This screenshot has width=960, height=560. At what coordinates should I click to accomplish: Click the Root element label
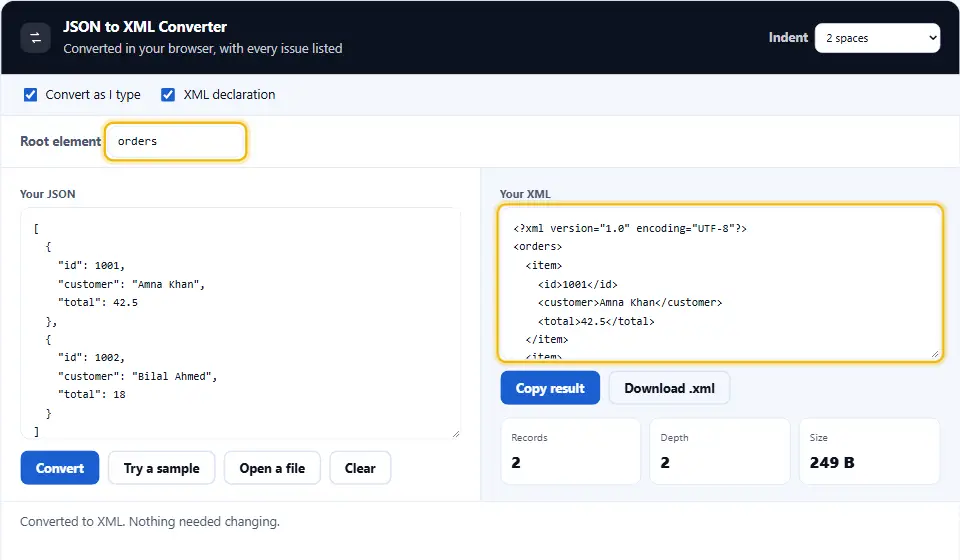pyautogui.click(x=61, y=141)
